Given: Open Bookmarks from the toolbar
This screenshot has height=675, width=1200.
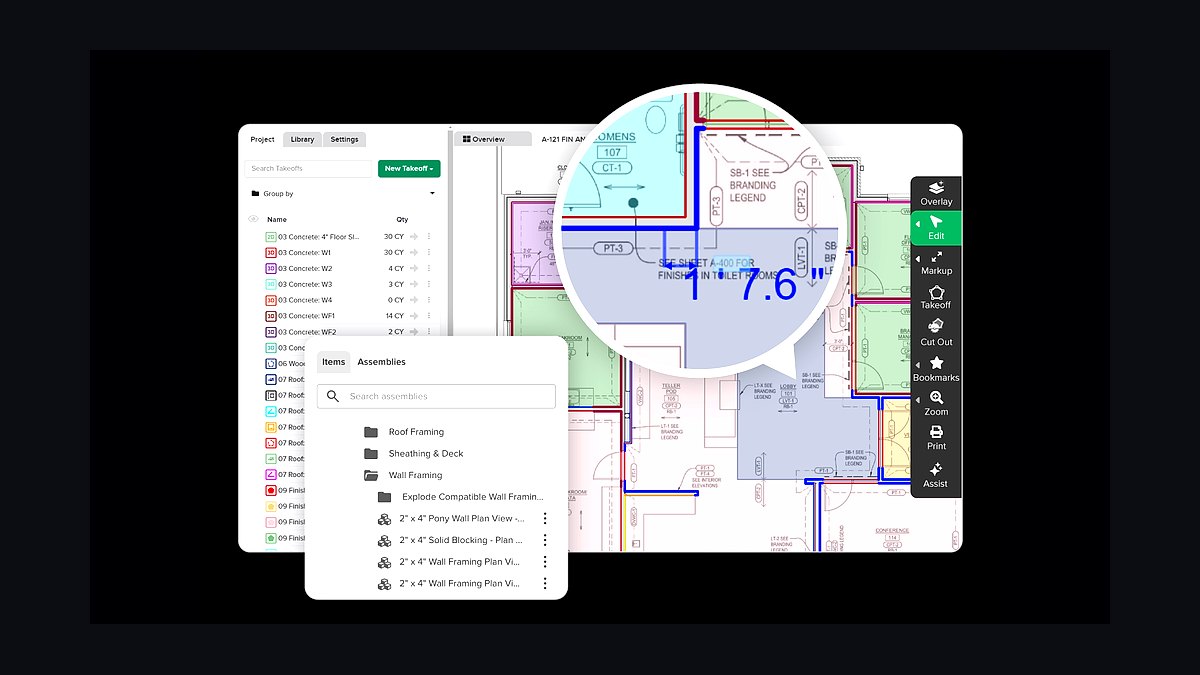Looking at the screenshot, I should 936,369.
